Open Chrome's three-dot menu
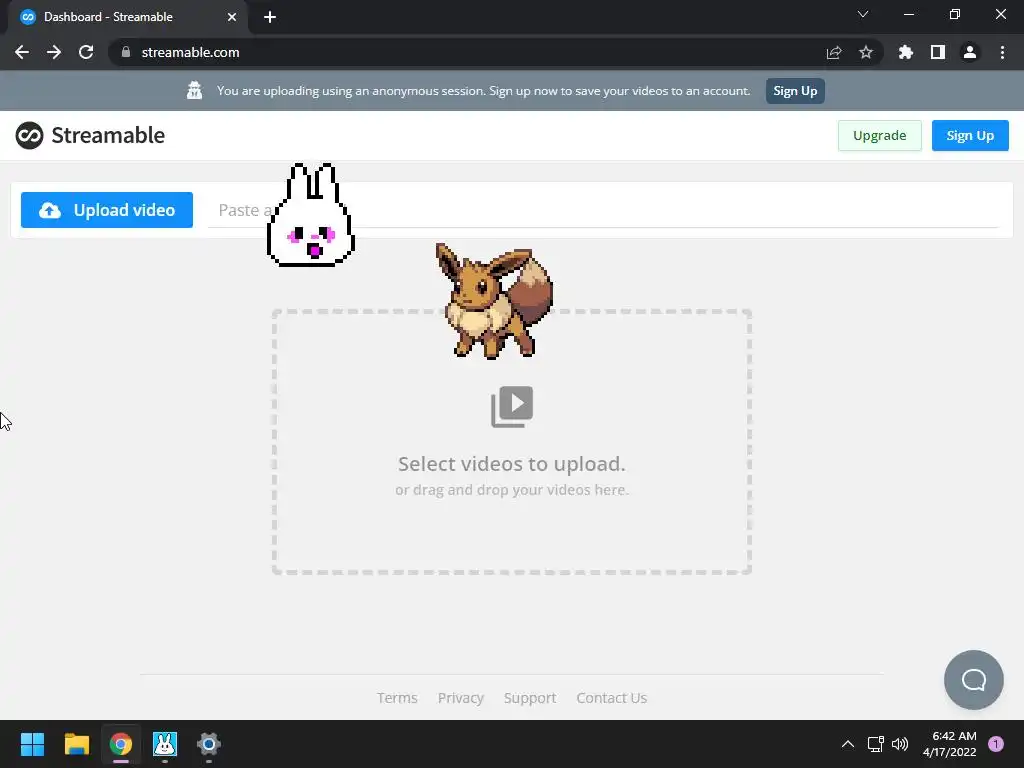The height and width of the screenshot is (768, 1024). point(1002,52)
